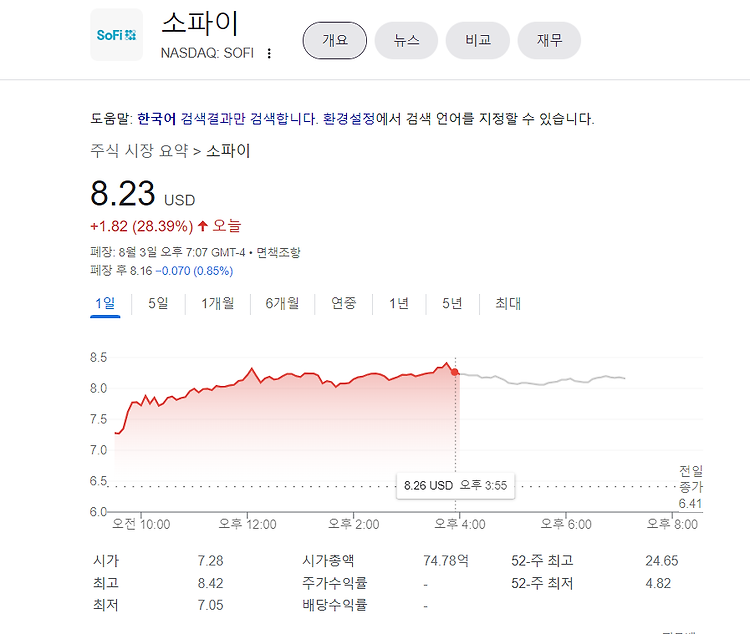Open the 환경설정 settings link
Image resolution: width=750 pixels, height=634 pixels.
[349, 119]
